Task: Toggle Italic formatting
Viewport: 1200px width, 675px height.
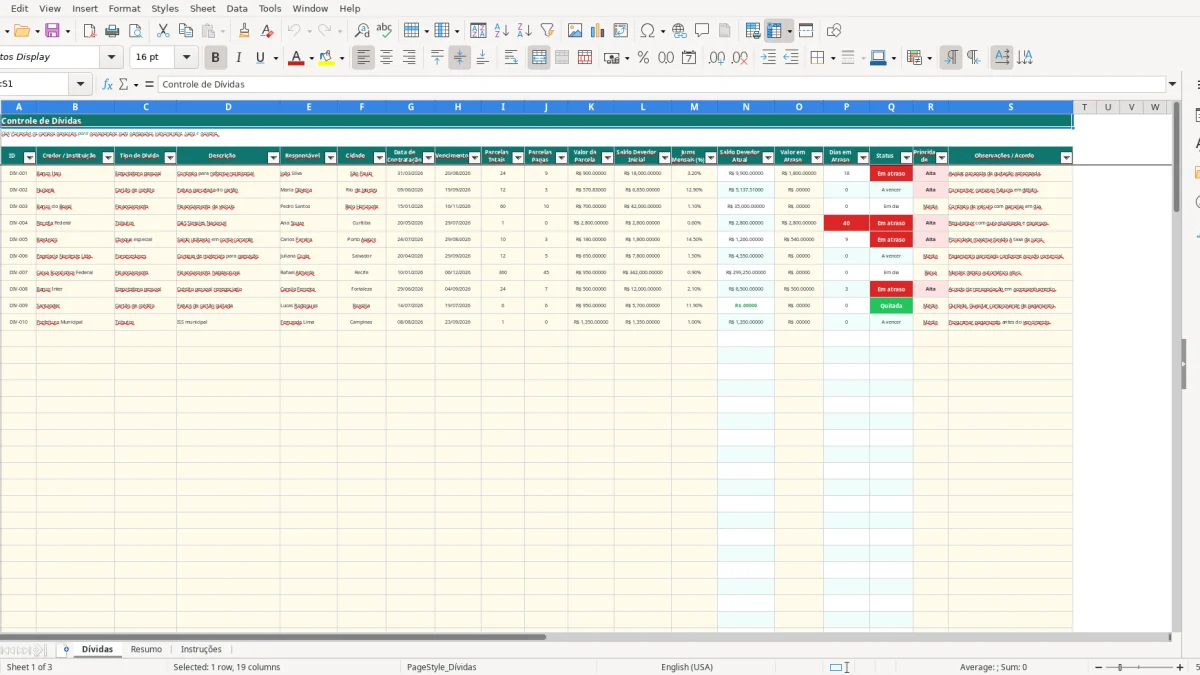Action: point(238,58)
